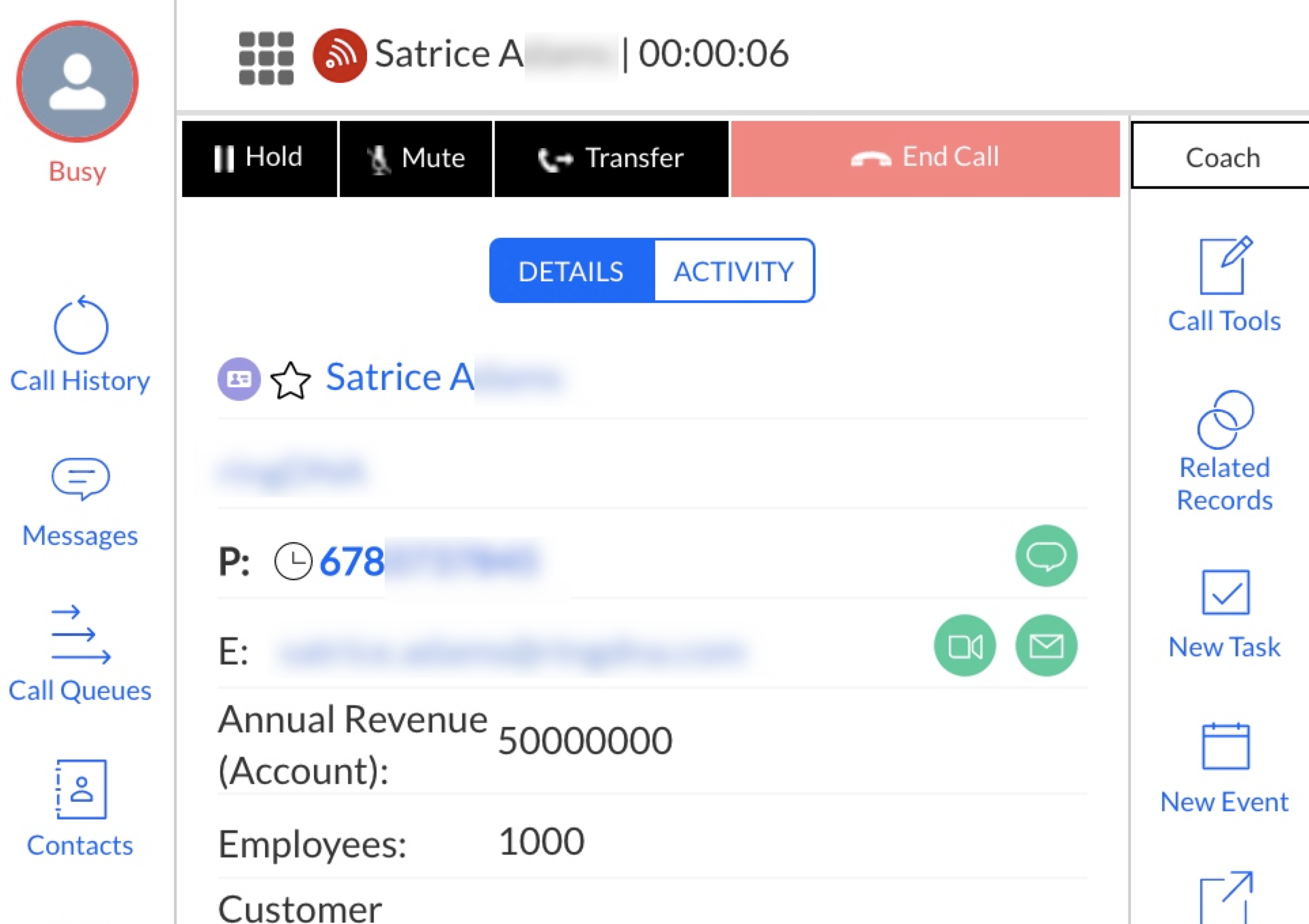This screenshot has height=924, width=1309.
Task: Open Call Queues
Action: pos(80,654)
